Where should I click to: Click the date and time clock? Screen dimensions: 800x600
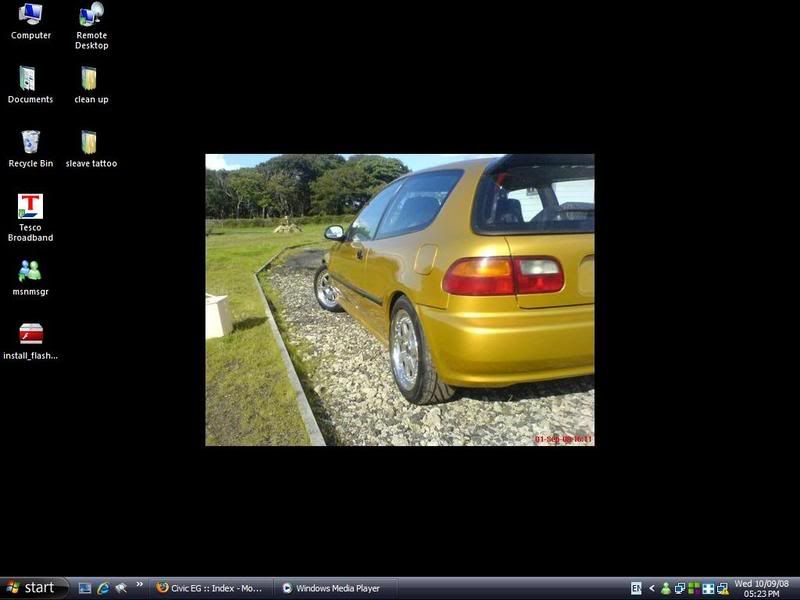click(x=762, y=588)
